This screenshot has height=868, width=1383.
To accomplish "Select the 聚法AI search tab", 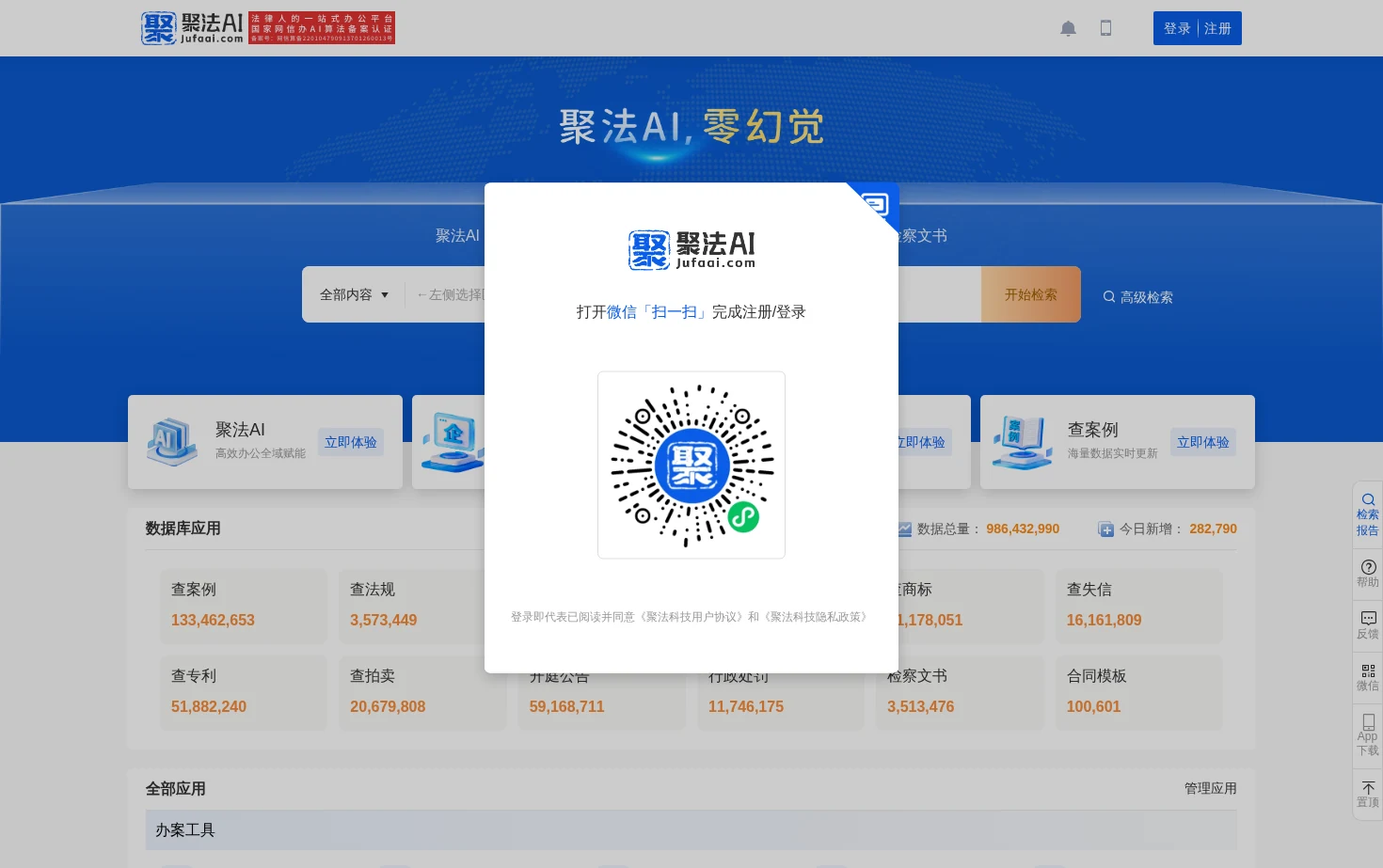I will point(457,235).
